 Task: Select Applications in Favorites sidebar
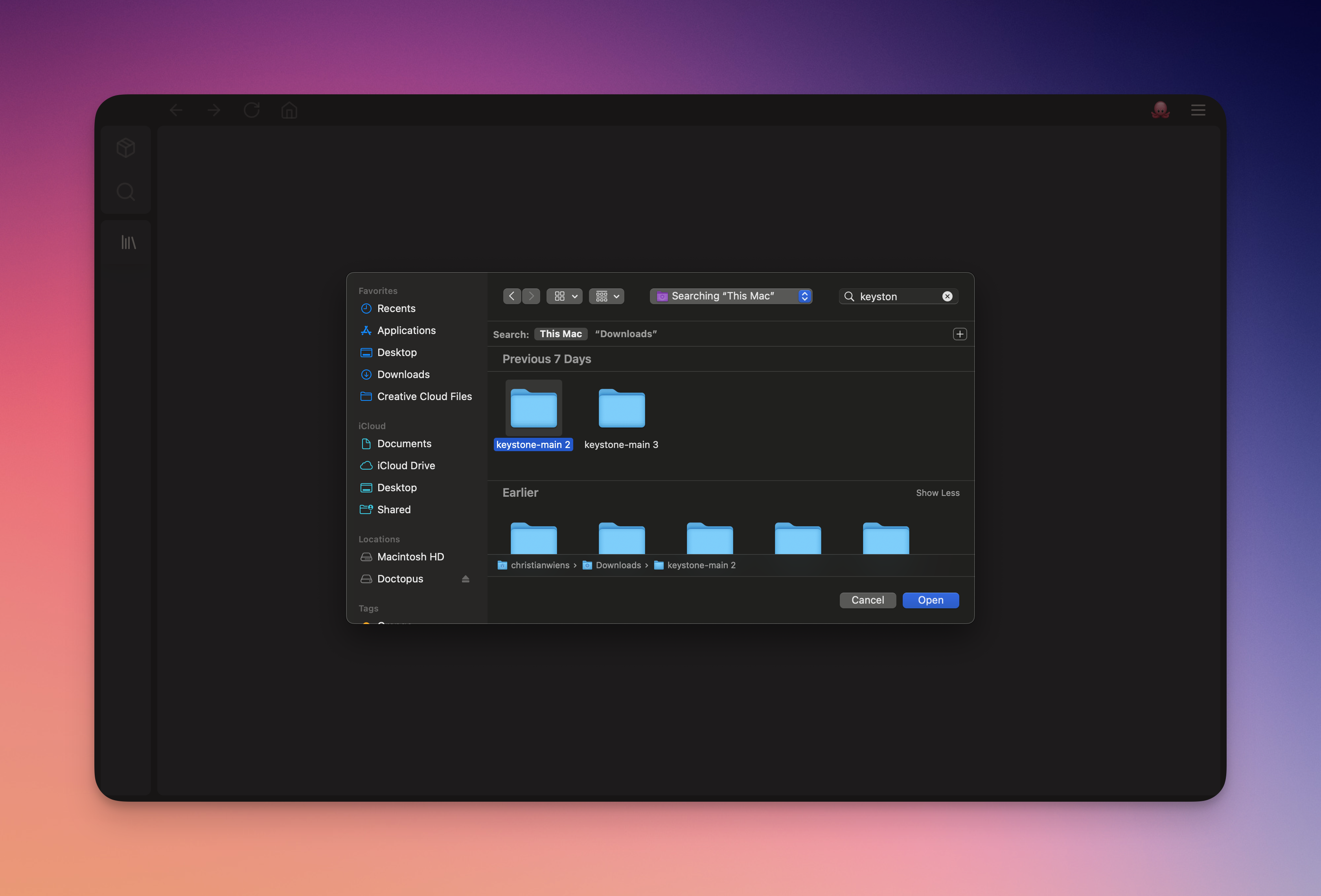[406, 330]
